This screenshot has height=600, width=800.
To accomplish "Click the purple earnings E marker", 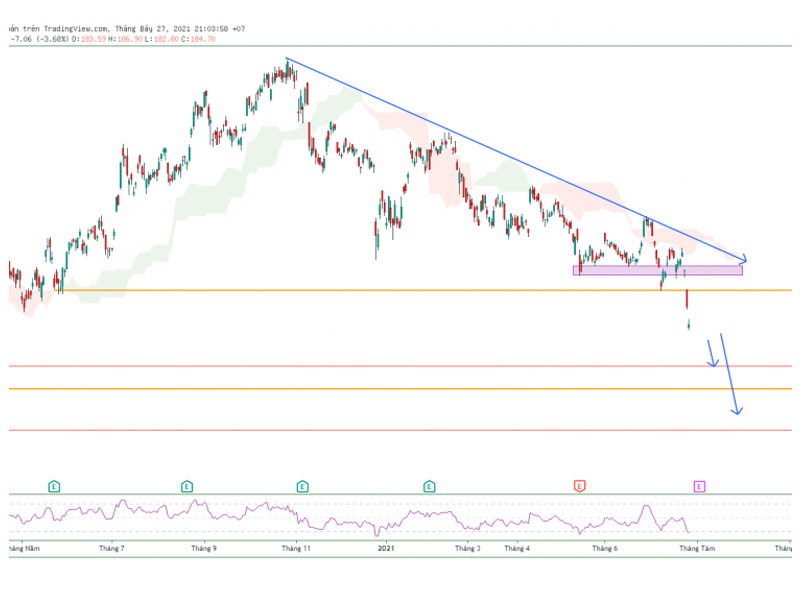I will pyautogui.click(x=699, y=486).
